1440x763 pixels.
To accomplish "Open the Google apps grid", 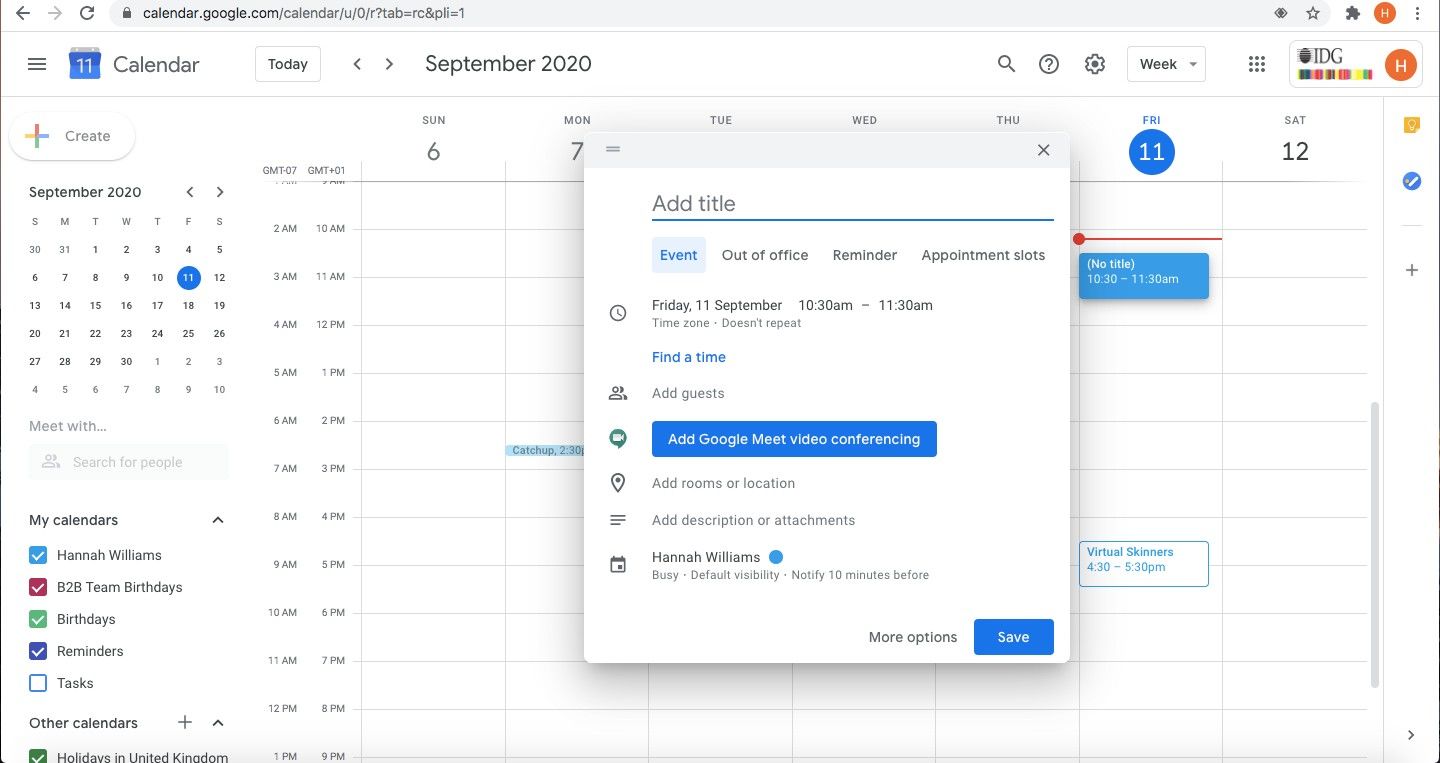I will click(1257, 64).
